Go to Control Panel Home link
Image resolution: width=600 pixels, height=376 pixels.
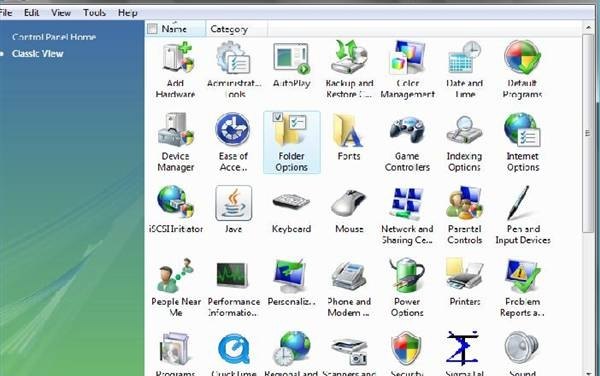pyautogui.click(x=54, y=37)
